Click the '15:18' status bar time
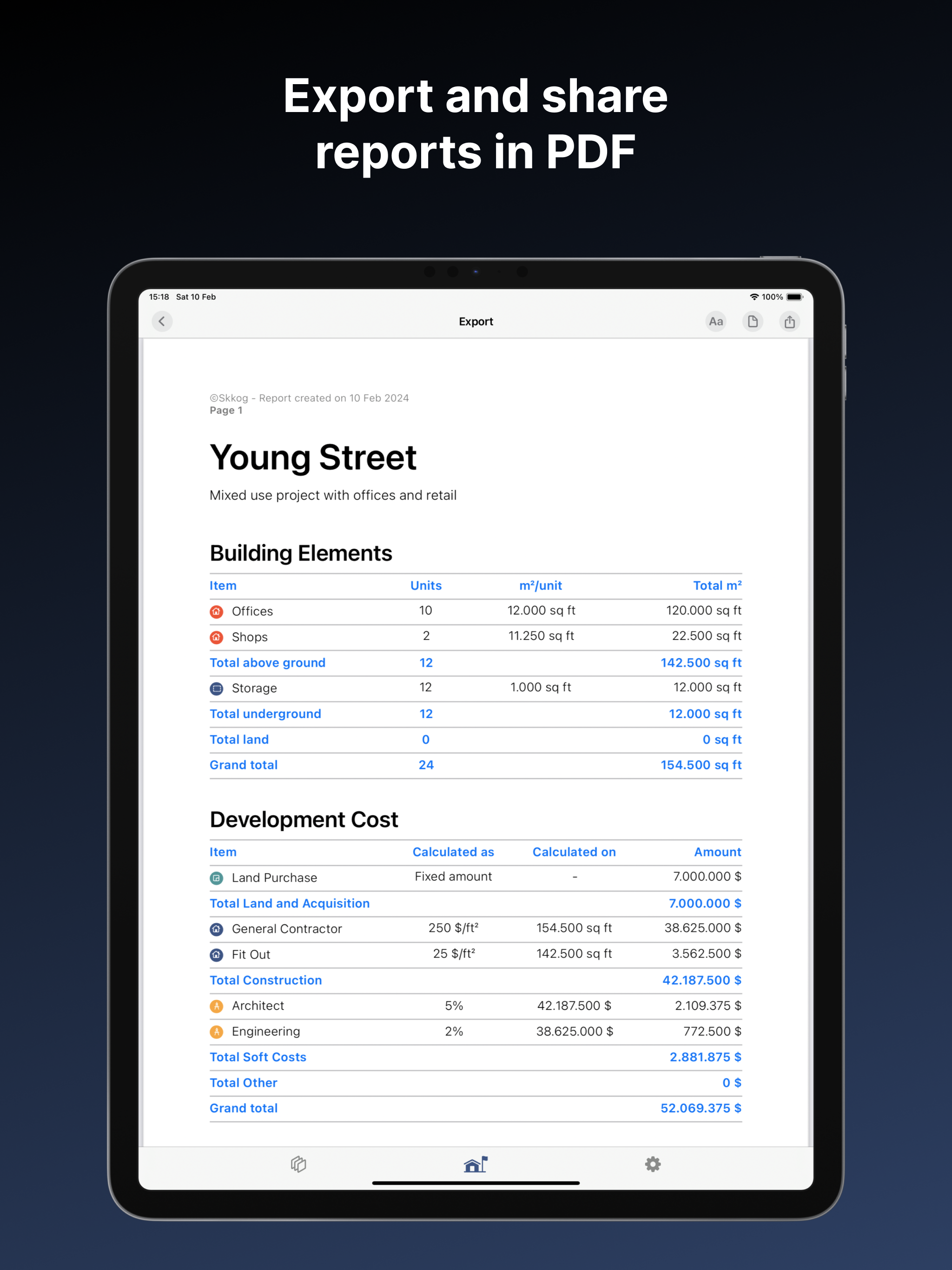The width and height of the screenshot is (952, 1270). pyautogui.click(x=159, y=297)
